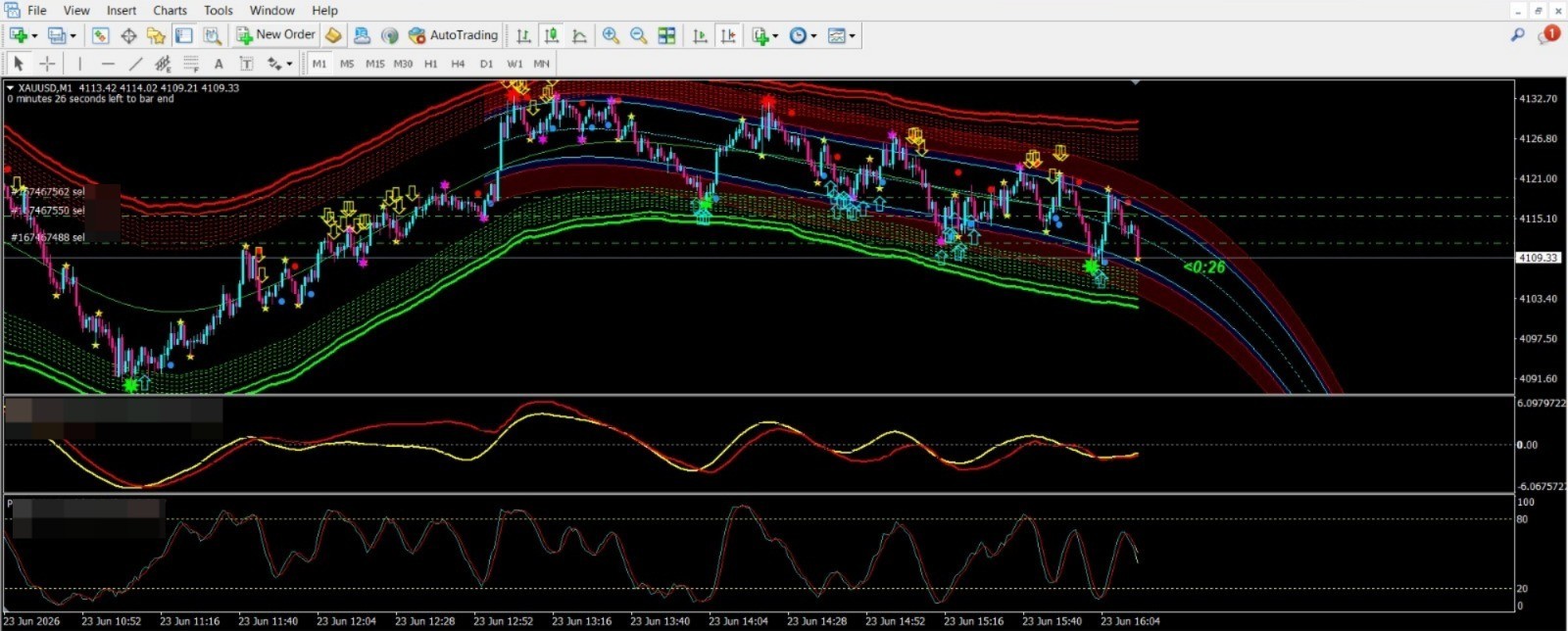Toggle the Navigator star-folder icon
1568x631 pixels.
[x=156, y=35]
